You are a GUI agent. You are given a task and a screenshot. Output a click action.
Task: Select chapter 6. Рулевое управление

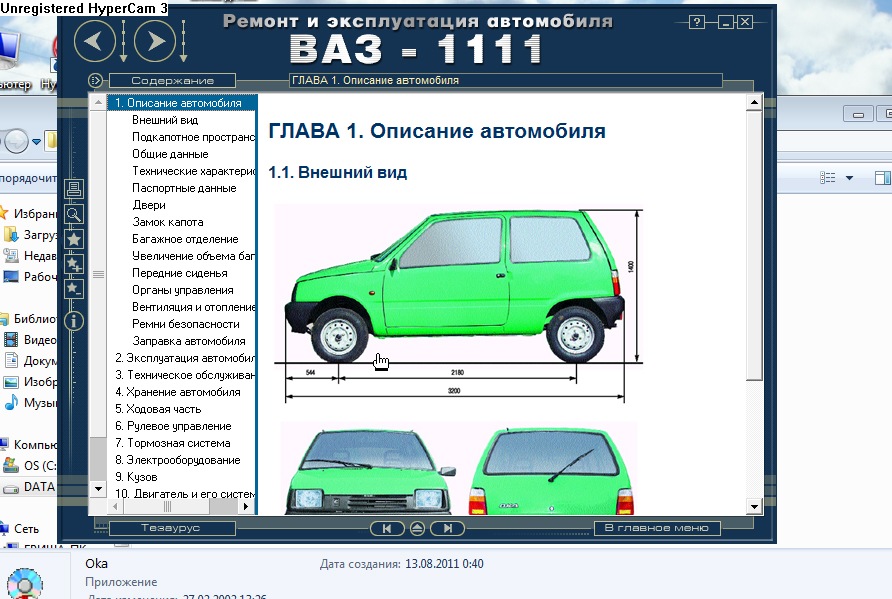(173, 427)
